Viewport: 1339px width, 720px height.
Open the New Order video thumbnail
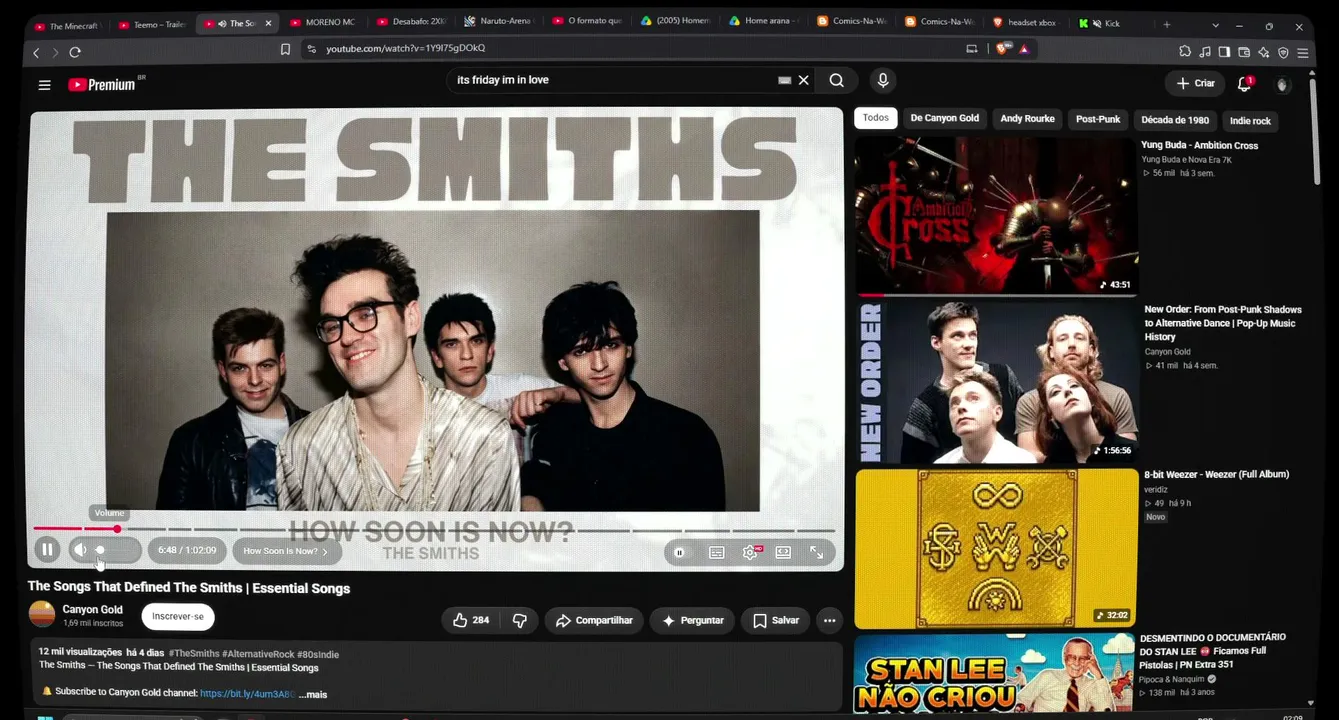[x=997, y=382]
